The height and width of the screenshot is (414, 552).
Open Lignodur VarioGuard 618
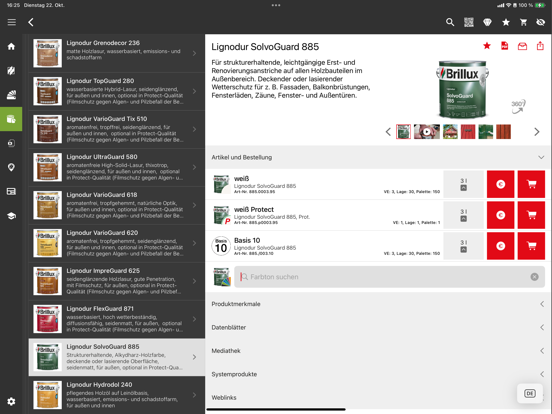pyautogui.click(x=117, y=206)
